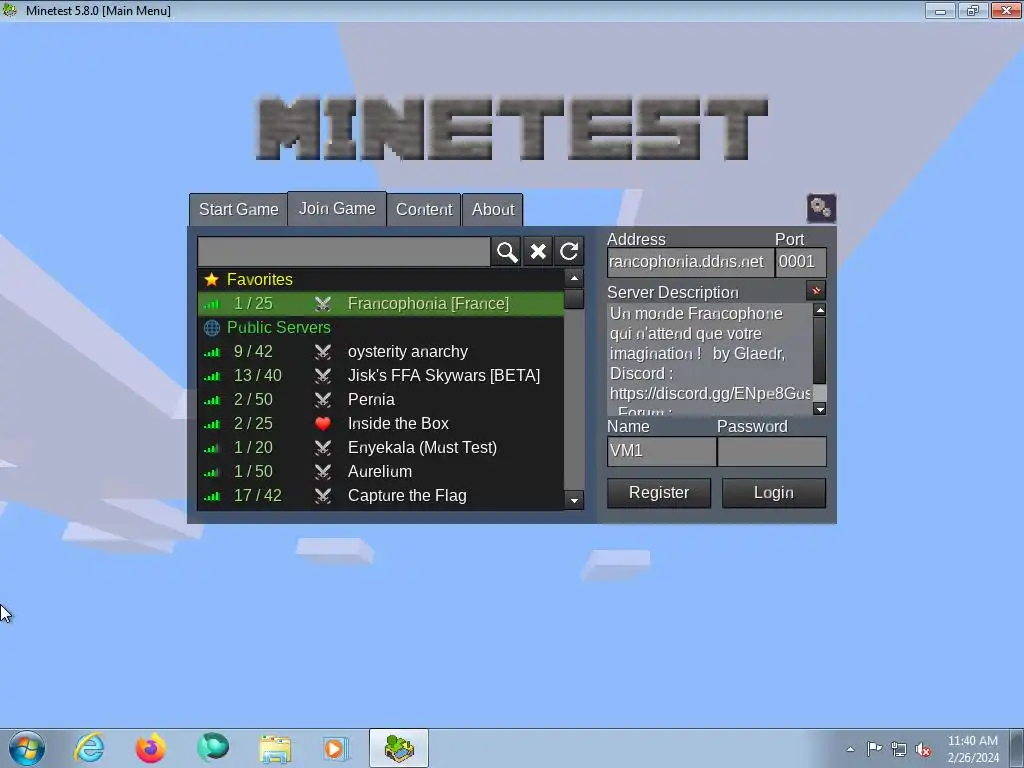Click the Register button
Screen dimensions: 1024x768
[x=659, y=493]
